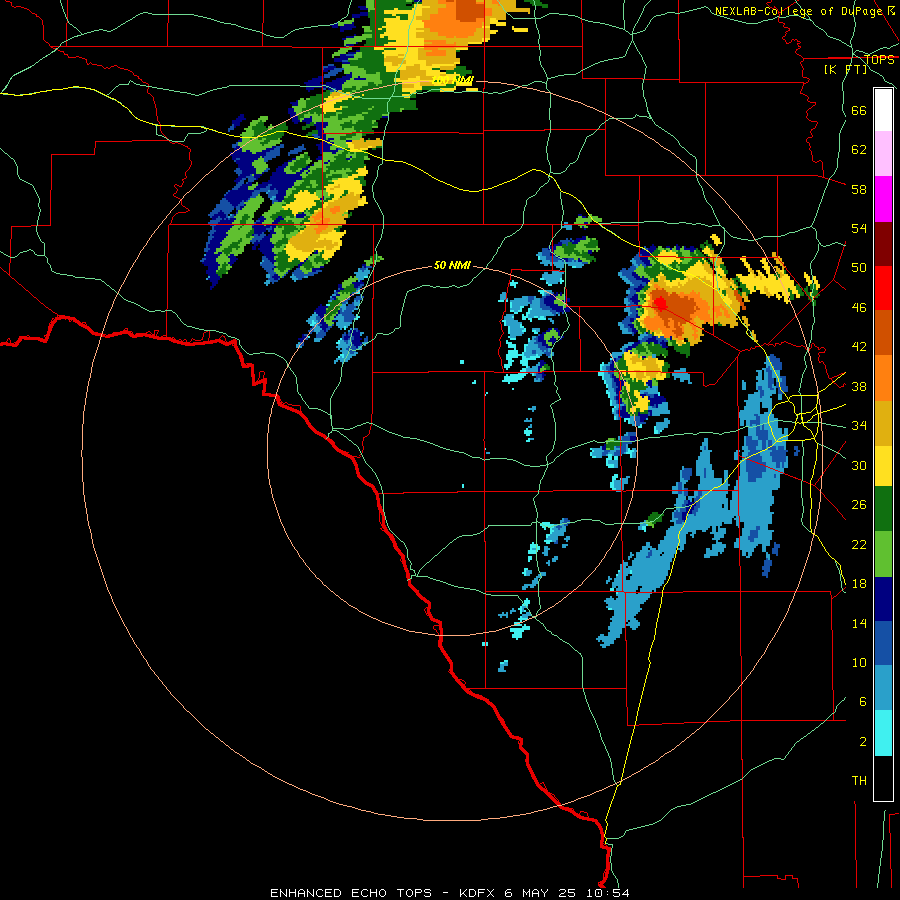The image size is (900, 900).
Task: Click the '14' legend value
Action: click(x=859, y=623)
